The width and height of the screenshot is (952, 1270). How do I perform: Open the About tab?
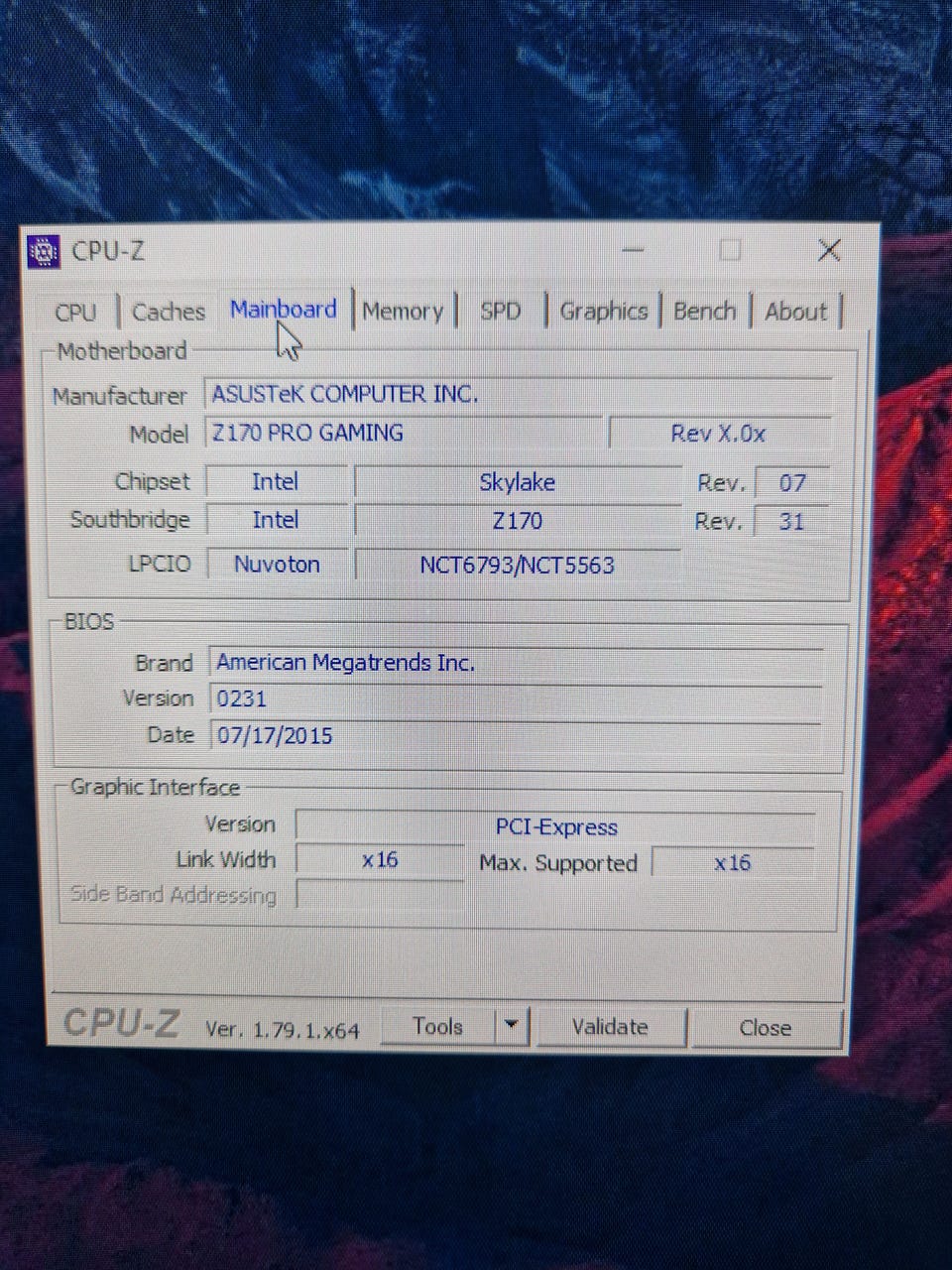(x=795, y=312)
